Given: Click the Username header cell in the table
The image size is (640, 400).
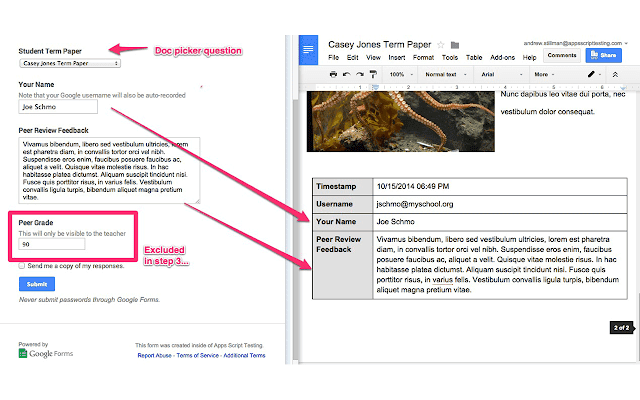Looking at the screenshot, I should 342,204.
